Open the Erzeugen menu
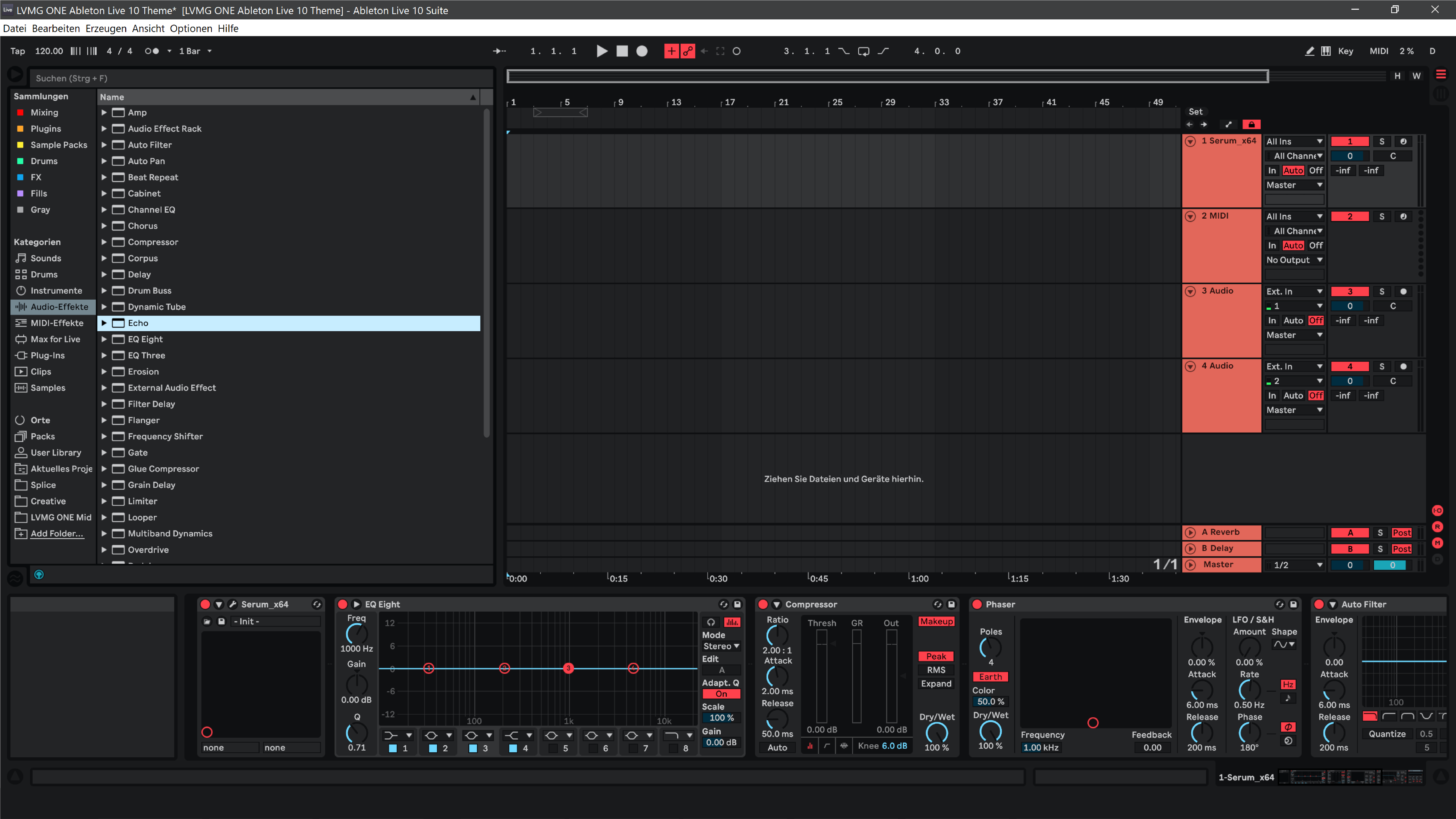Viewport: 1456px width, 819px height. (106, 28)
